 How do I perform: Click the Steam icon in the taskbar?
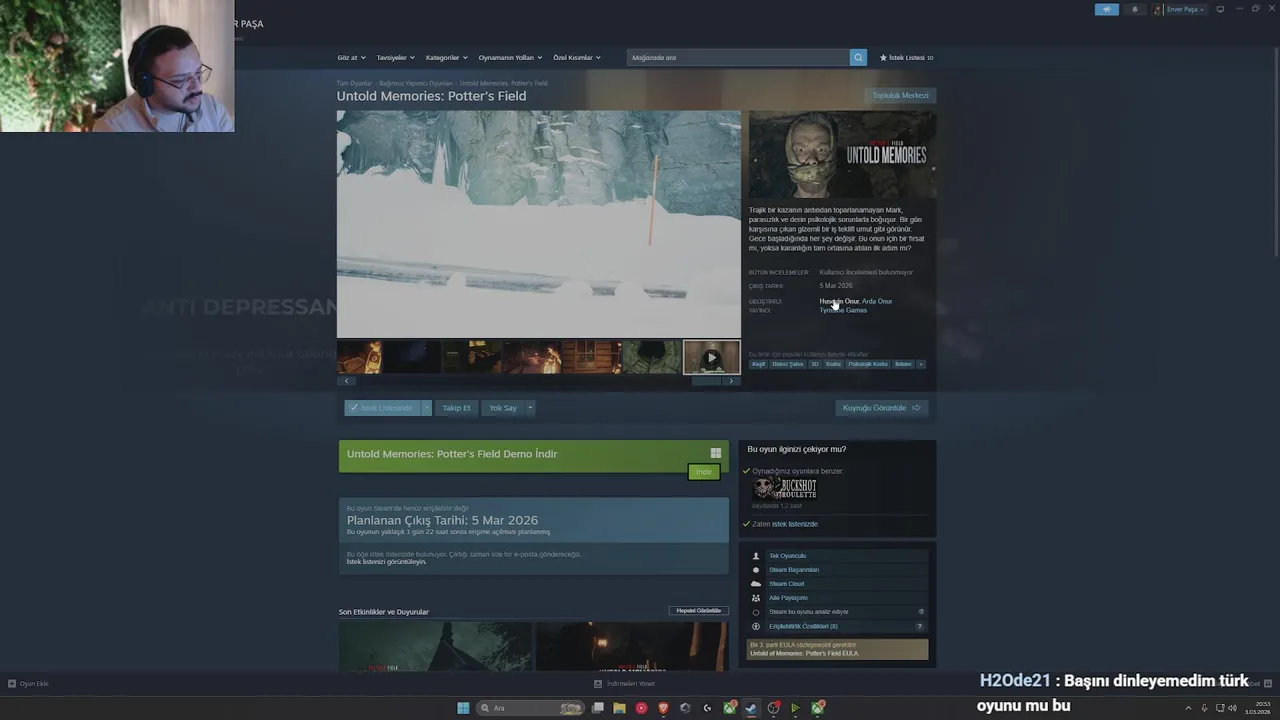point(751,708)
